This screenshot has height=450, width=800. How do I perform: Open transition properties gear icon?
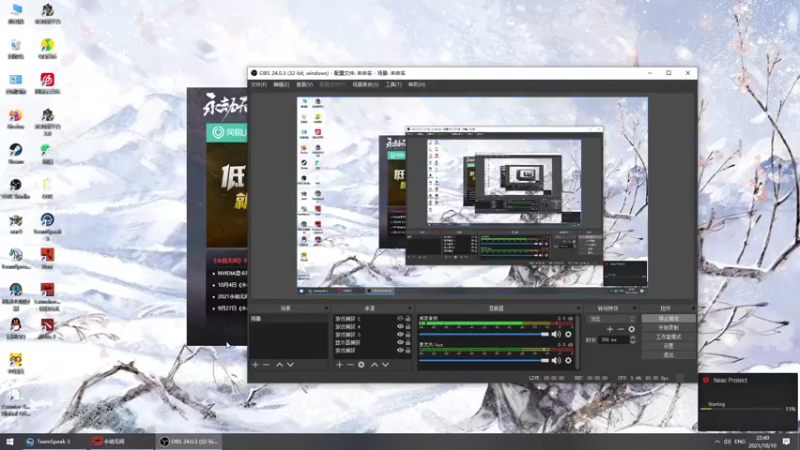(632, 329)
